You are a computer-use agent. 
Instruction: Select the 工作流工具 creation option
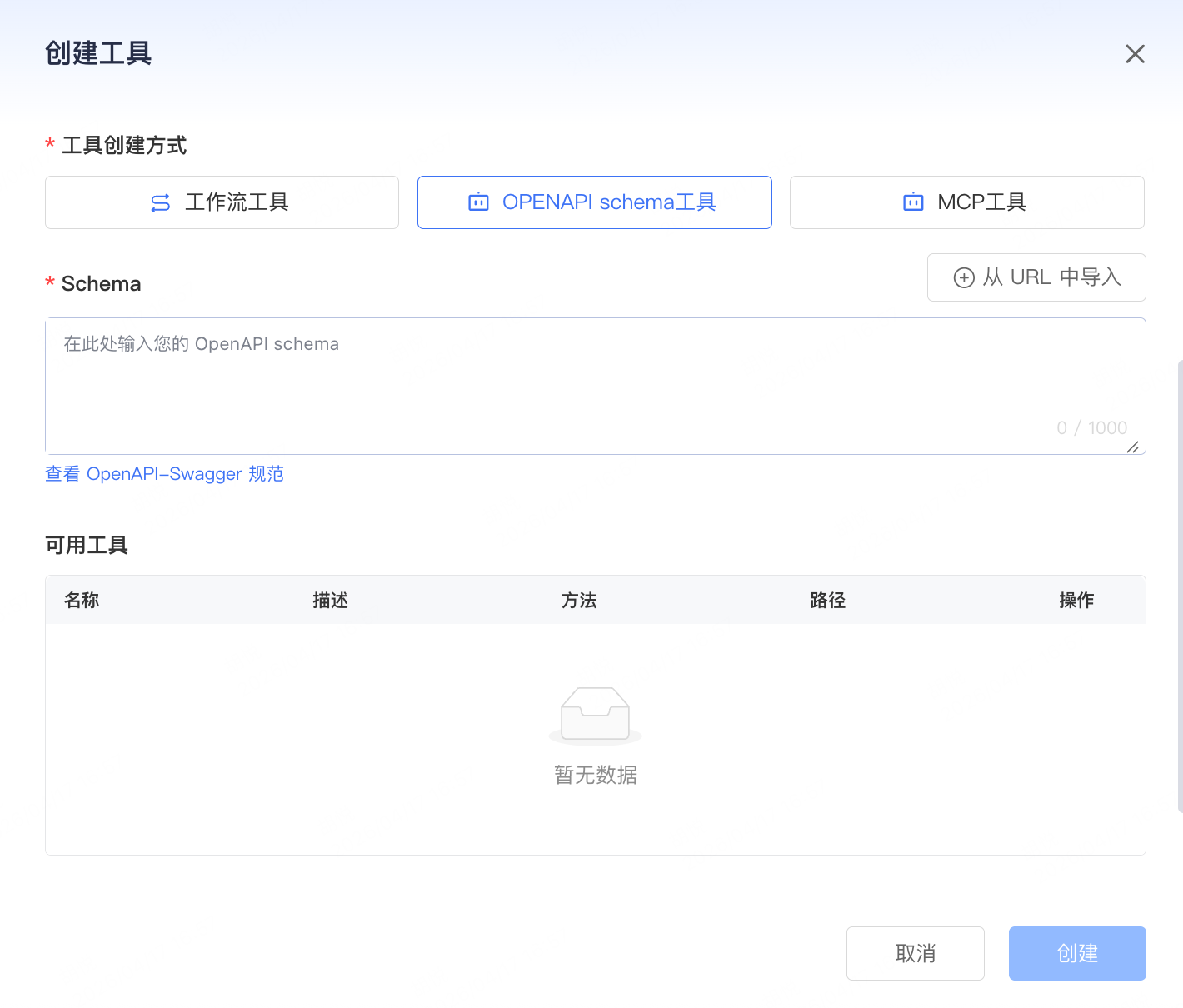point(222,202)
